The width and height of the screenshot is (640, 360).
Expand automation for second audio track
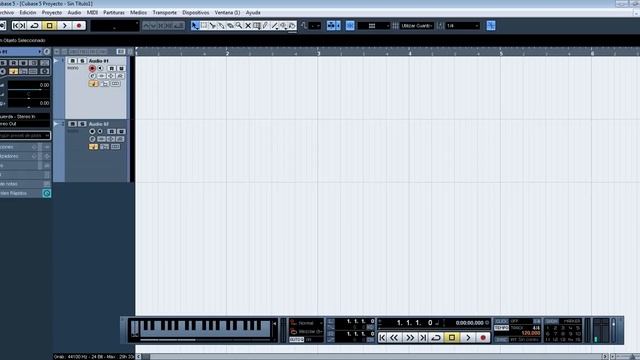56,124
